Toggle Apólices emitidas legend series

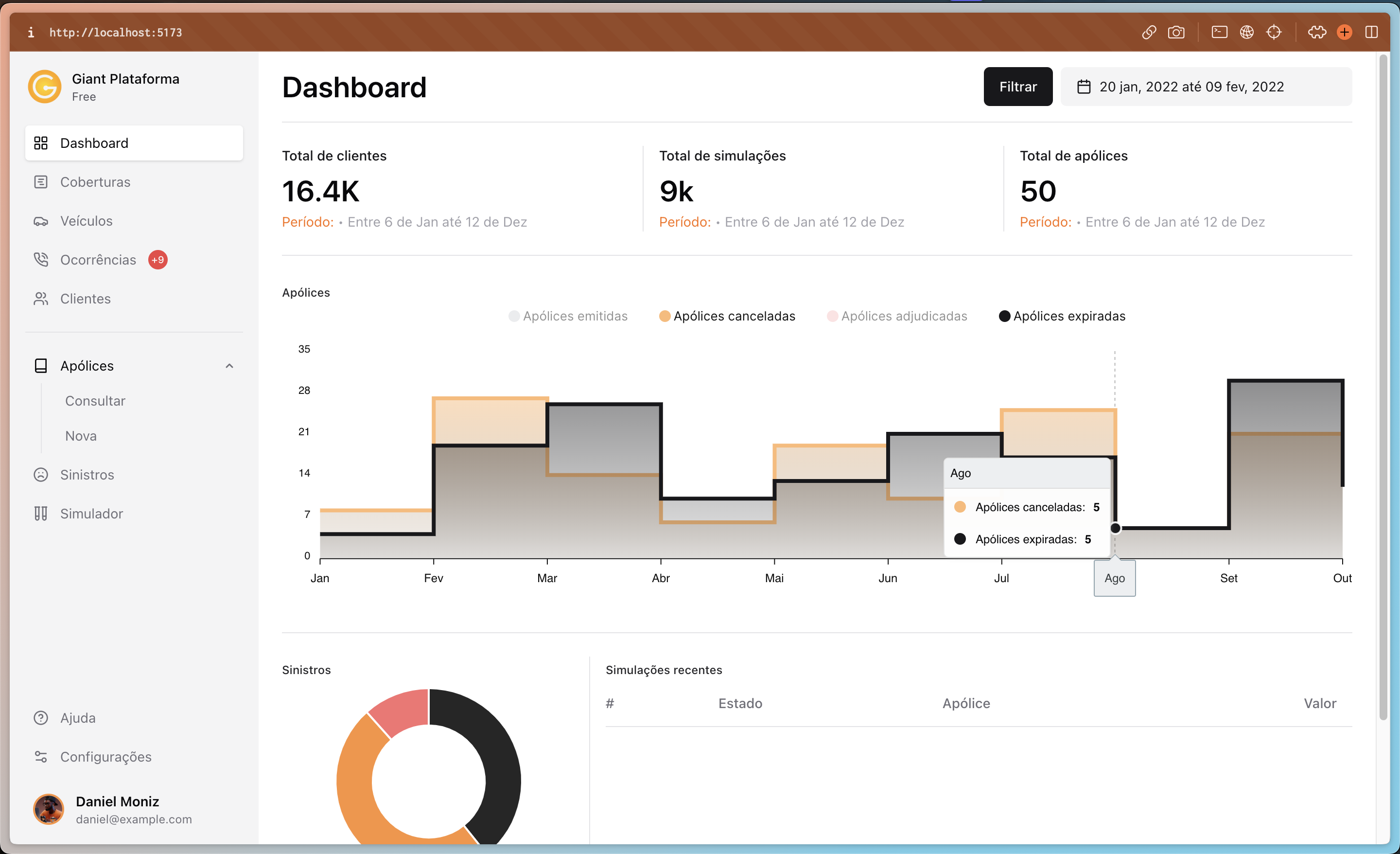click(x=568, y=316)
